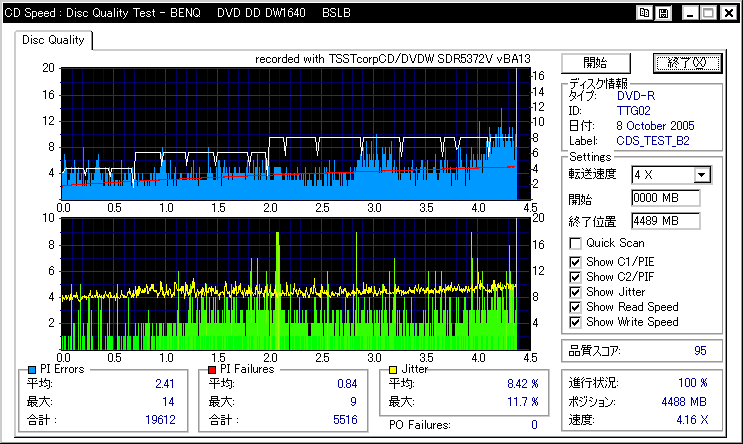743x444 pixels.
Task: Click the 終了位置 4489 MB input field
Action: coord(665,220)
